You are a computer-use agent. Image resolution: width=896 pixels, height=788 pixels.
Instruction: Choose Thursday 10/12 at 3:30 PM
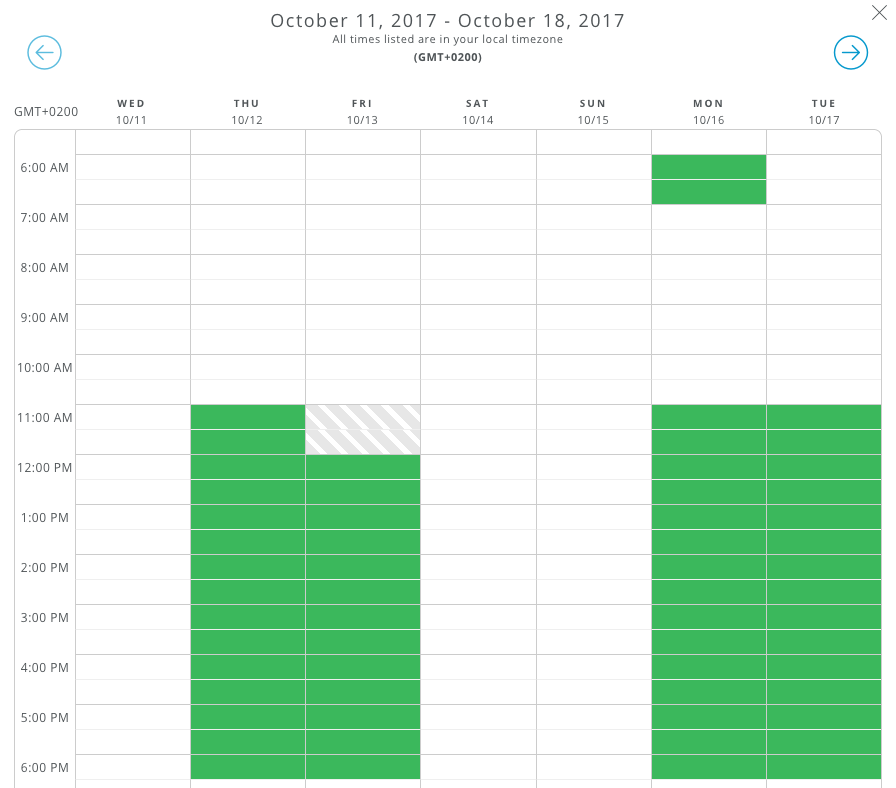click(248, 642)
